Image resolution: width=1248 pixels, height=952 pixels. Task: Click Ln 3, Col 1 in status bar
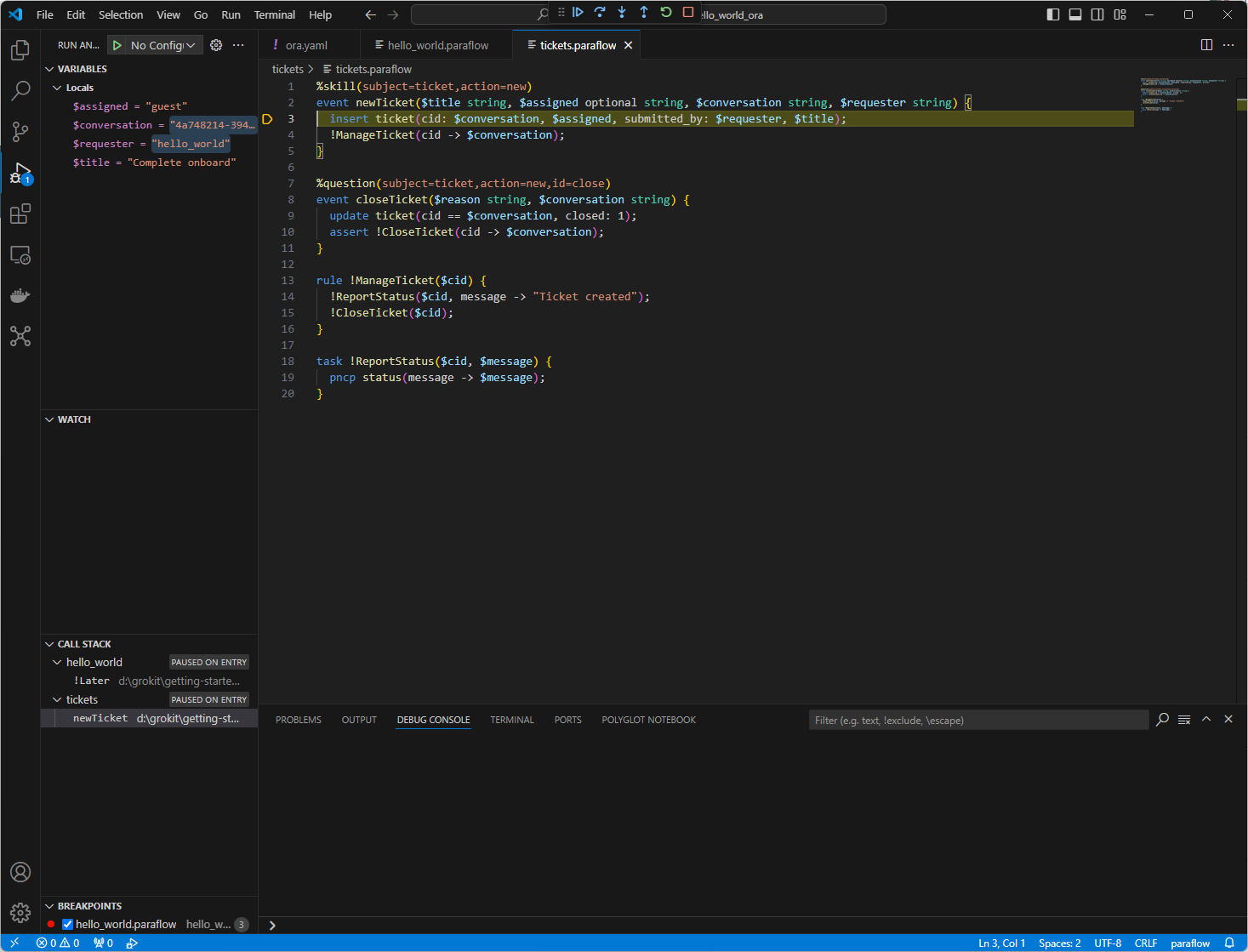click(1001, 943)
